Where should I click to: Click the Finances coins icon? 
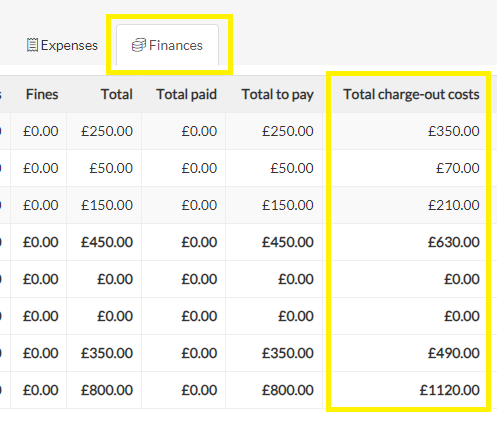[139, 45]
